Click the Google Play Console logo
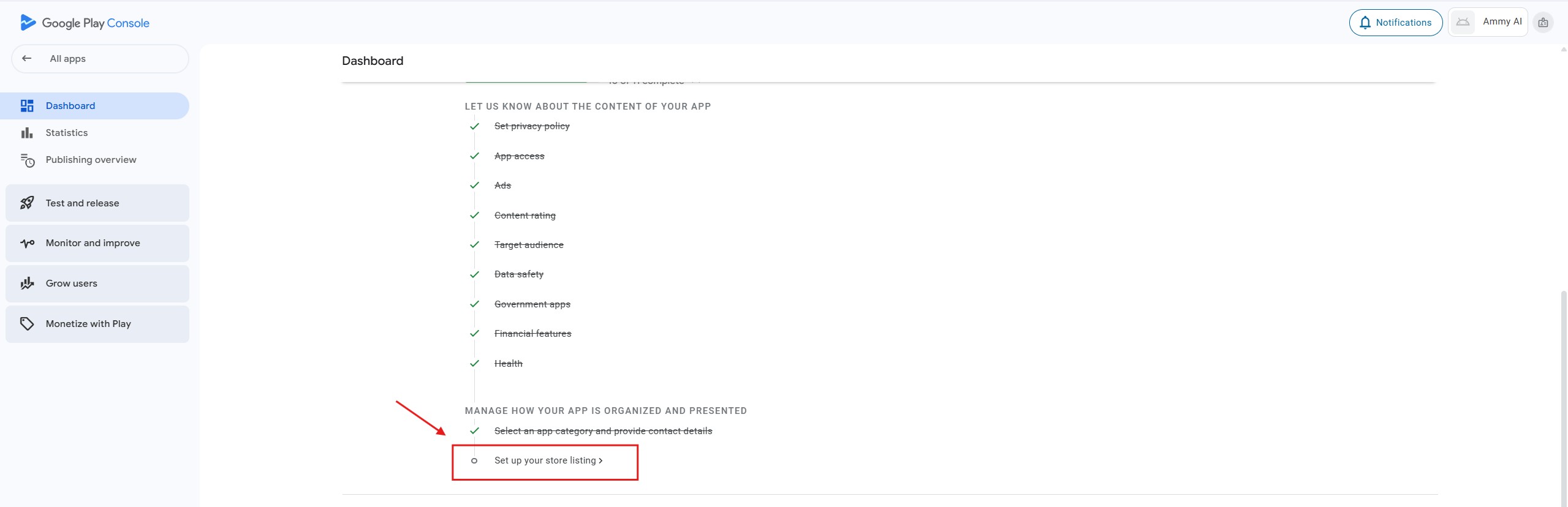Screen dimensions: 1568x507 (85, 23)
